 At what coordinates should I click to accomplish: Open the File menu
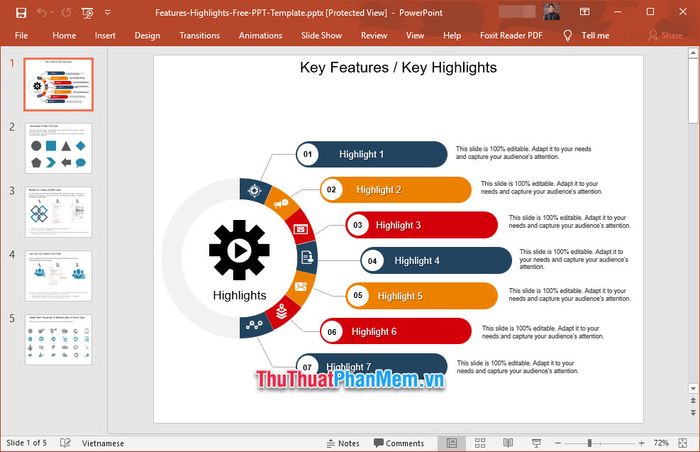[x=21, y=35]
